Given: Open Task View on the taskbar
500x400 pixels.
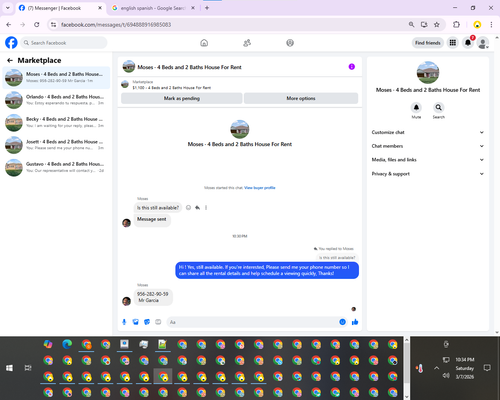Looking at the screenshot, I should pyautogui.click(x=28, y=368).
